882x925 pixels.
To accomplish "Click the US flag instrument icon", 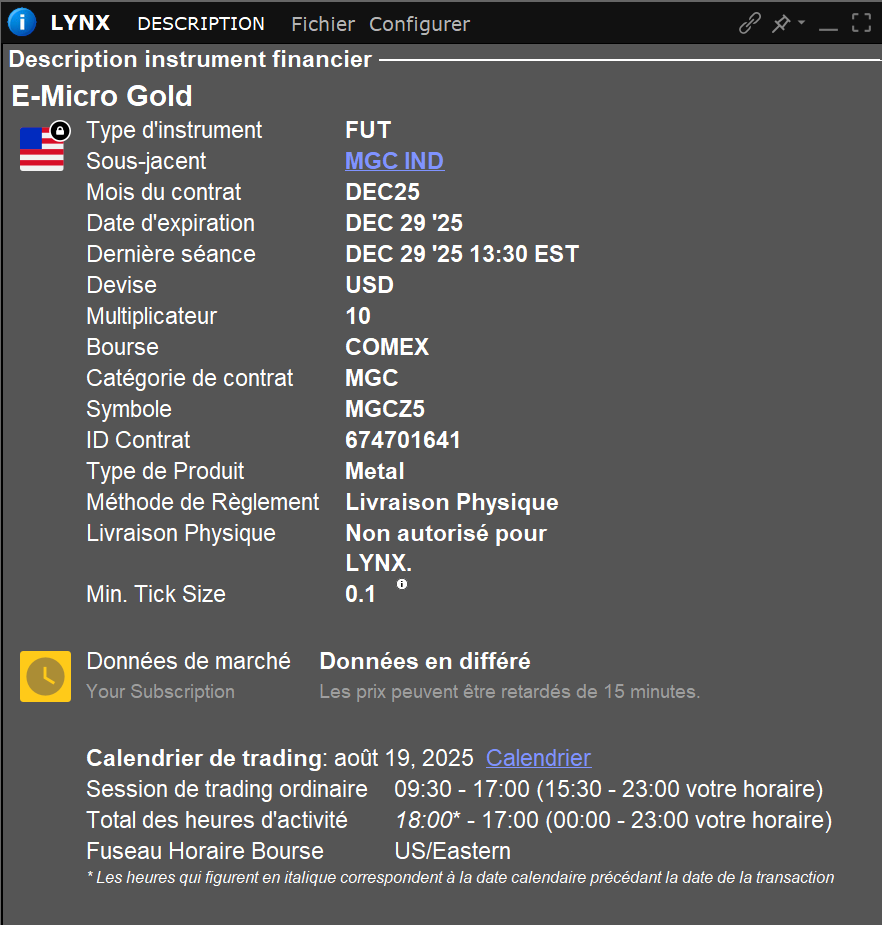I will click(41, 149).
